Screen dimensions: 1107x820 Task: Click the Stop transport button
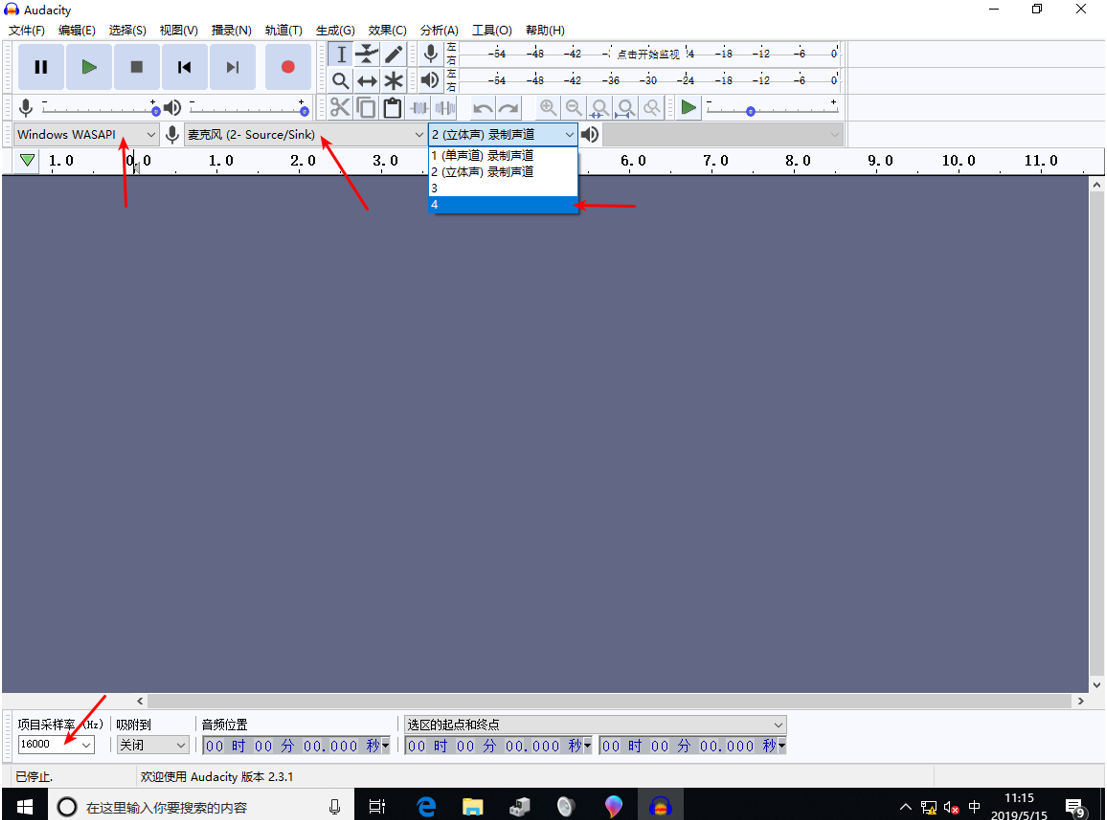137,67
